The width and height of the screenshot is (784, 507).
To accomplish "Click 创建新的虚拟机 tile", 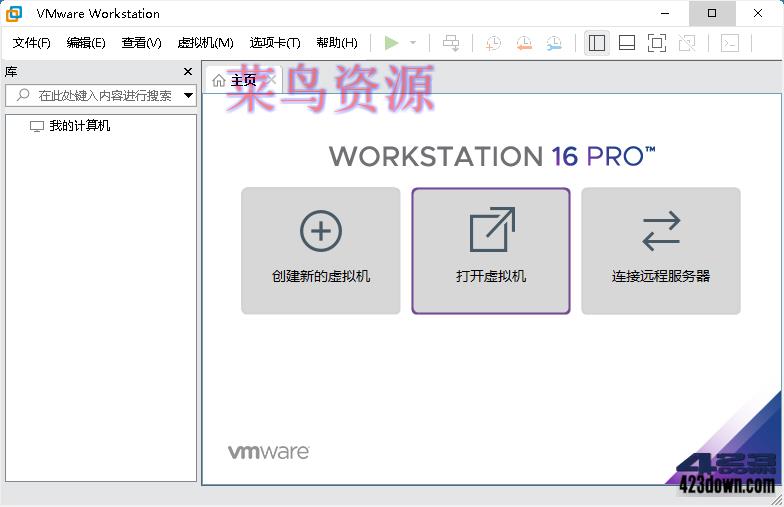I will click(x=320, y=251).
